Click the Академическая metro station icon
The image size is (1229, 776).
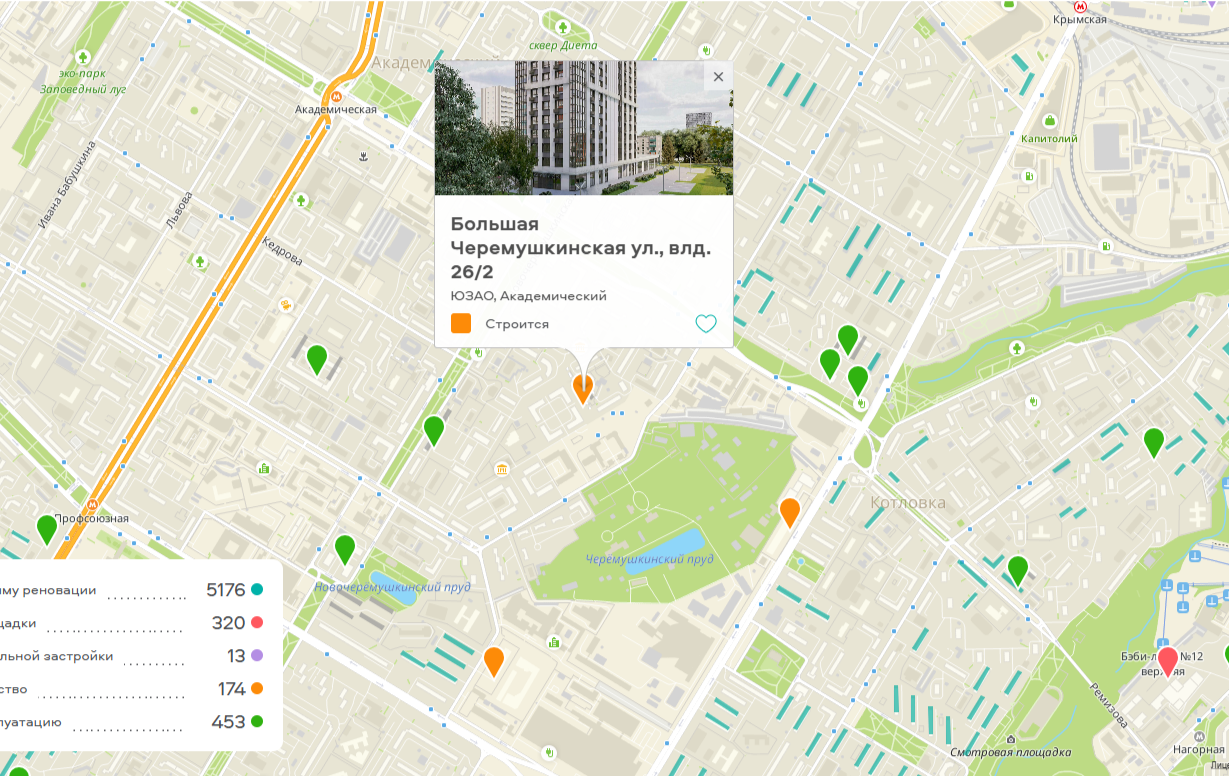(x=336, y=96)
